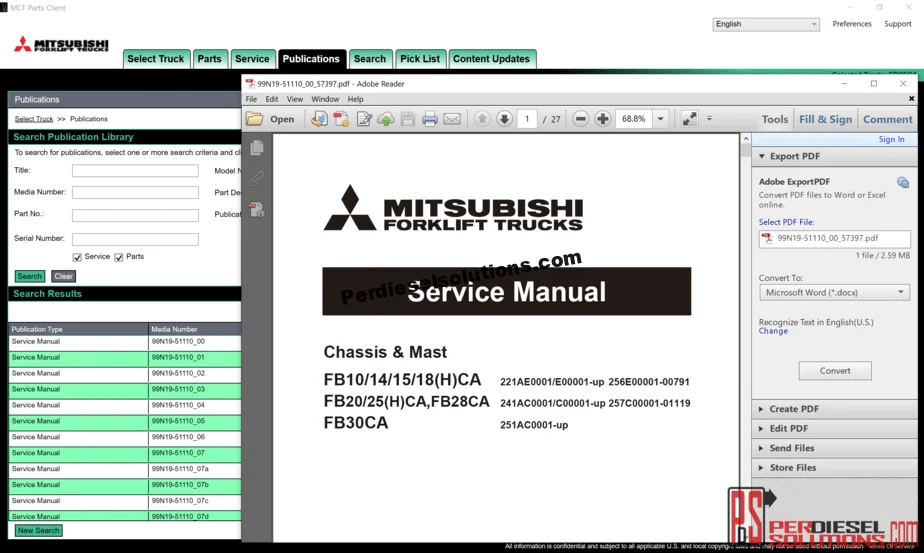This screenshot has width=924, height=553.
Task: Uncheck the Parts checkbox
Action: tap(119, 257)
